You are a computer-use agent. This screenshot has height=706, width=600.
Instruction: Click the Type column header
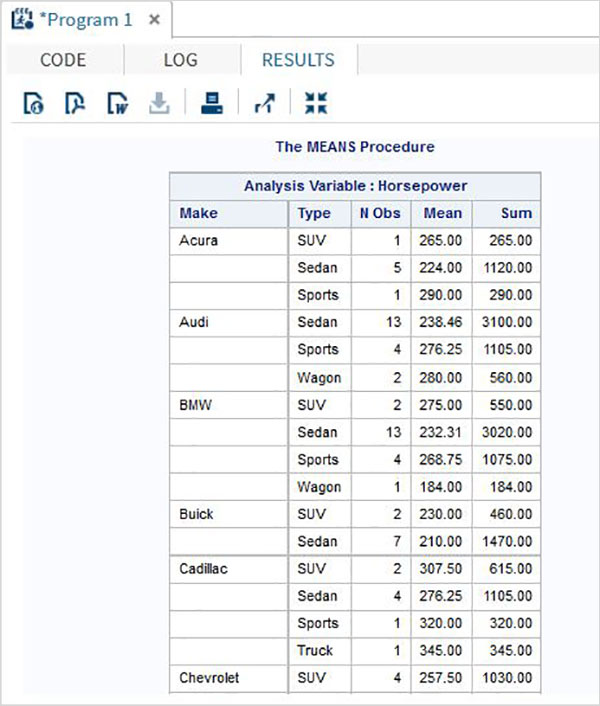pyautogui.click(x=314, y=213)
